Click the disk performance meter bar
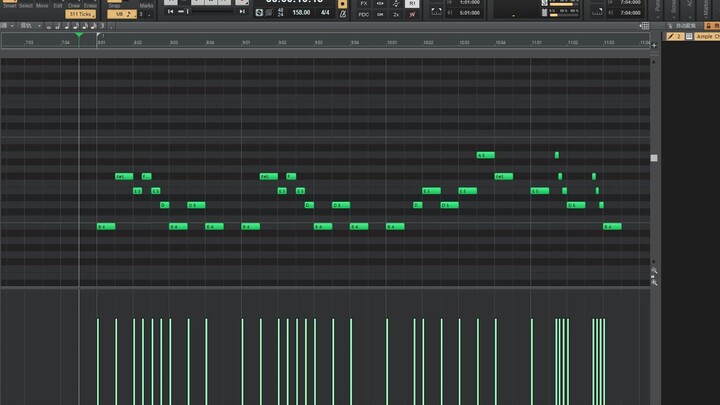Viewport: 720px width, 405px height. pos(564,15)
